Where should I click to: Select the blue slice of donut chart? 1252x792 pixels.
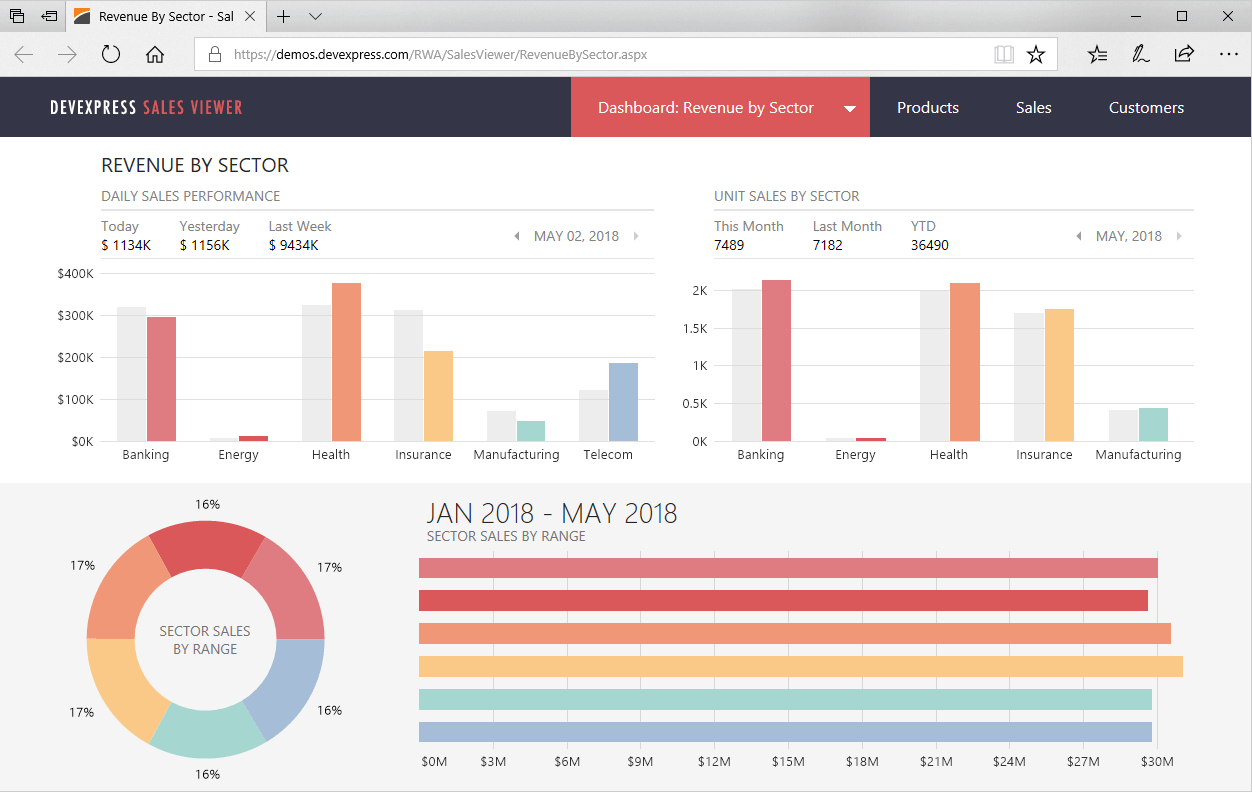(289, 688)
